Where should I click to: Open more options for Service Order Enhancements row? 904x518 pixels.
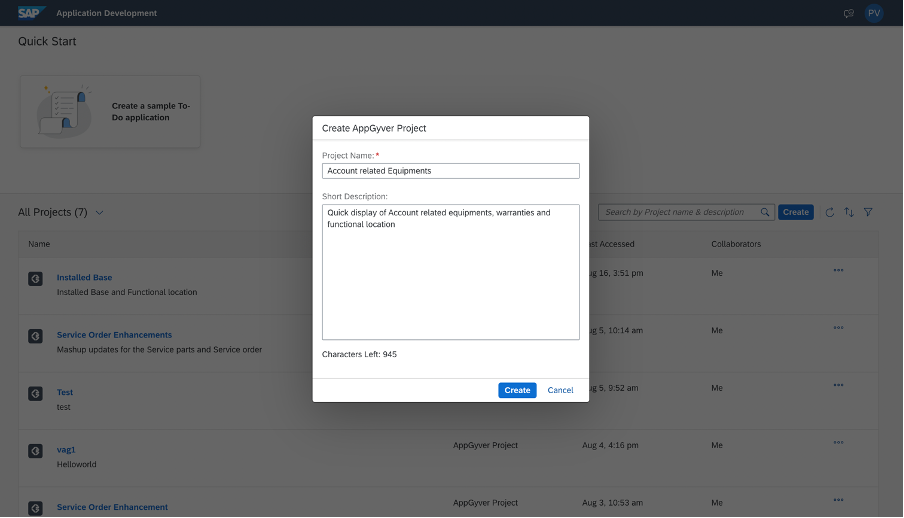point(838,328)
